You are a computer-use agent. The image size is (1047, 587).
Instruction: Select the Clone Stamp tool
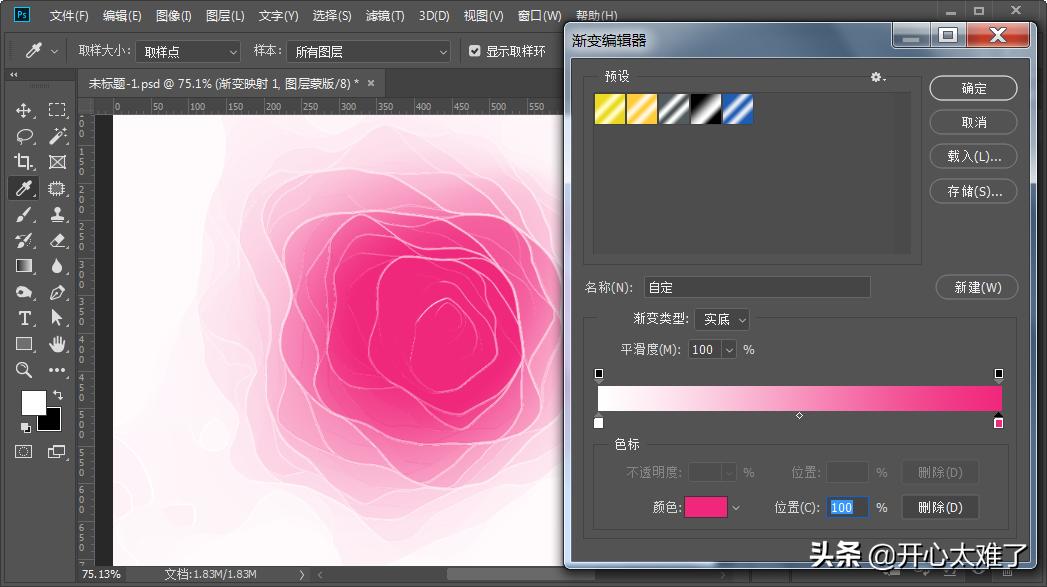(57, 214)
